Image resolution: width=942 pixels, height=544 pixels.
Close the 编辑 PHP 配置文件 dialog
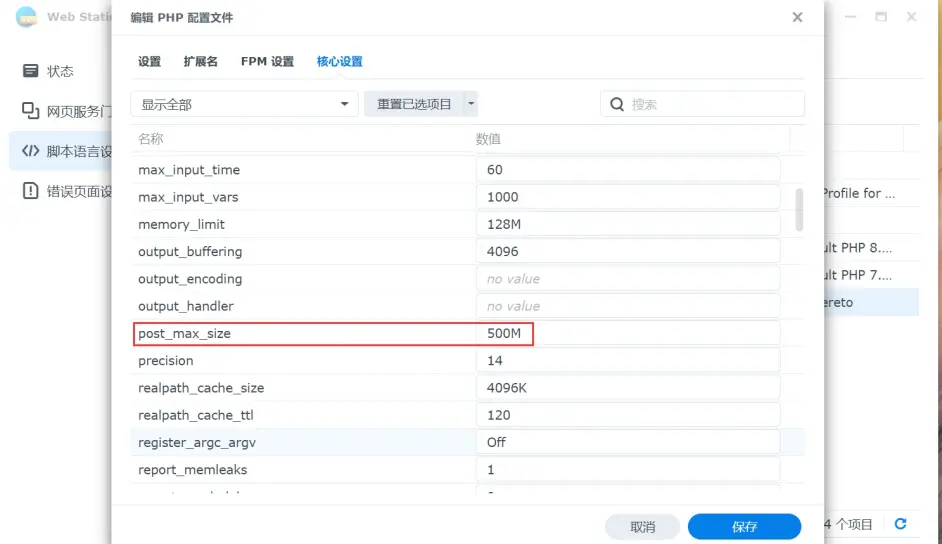click(x=797, y=18)
